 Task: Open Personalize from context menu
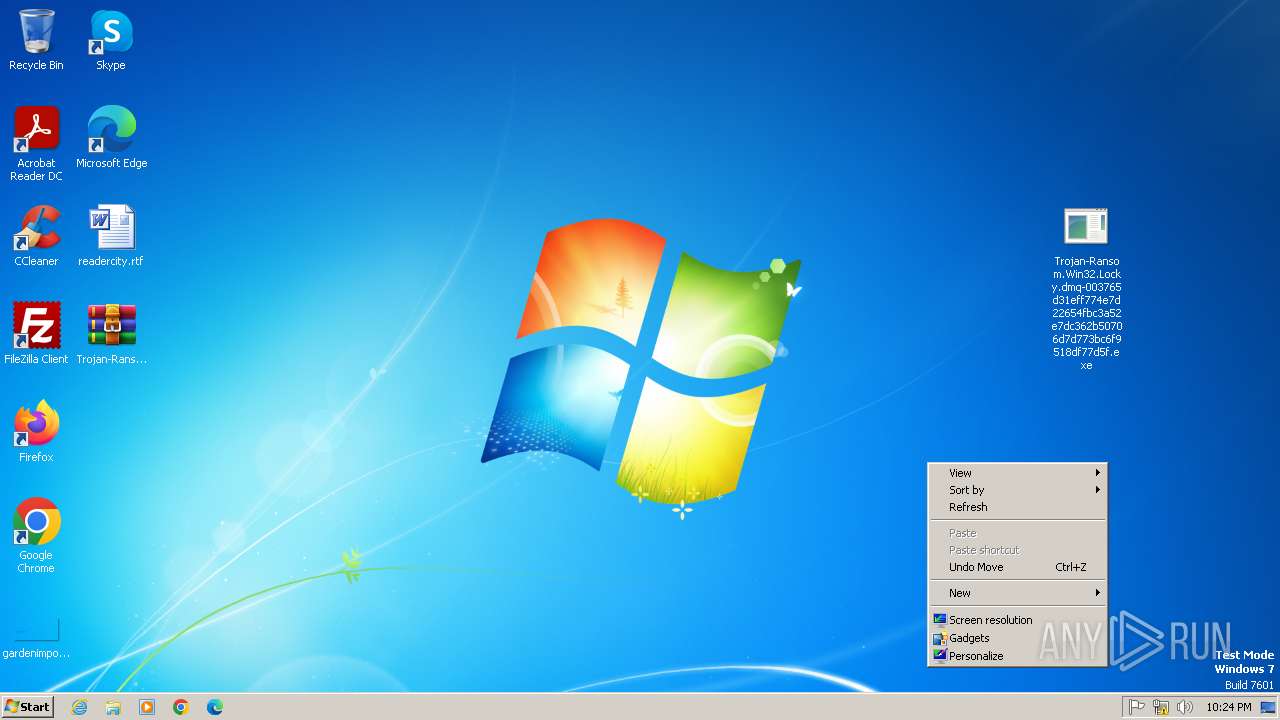[x=1017, y=656]
